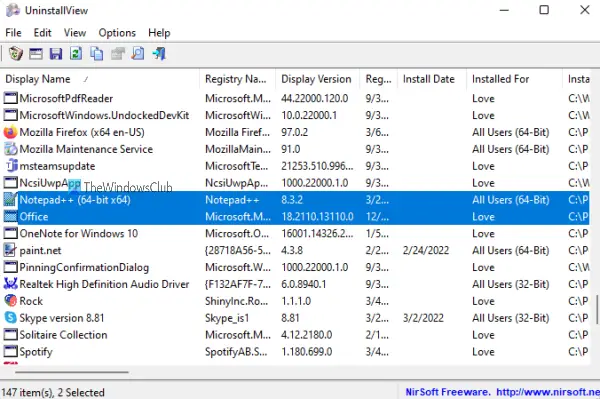Open the Options menu
This screenshot has height=399, width=600.
[x=117, y=33]
